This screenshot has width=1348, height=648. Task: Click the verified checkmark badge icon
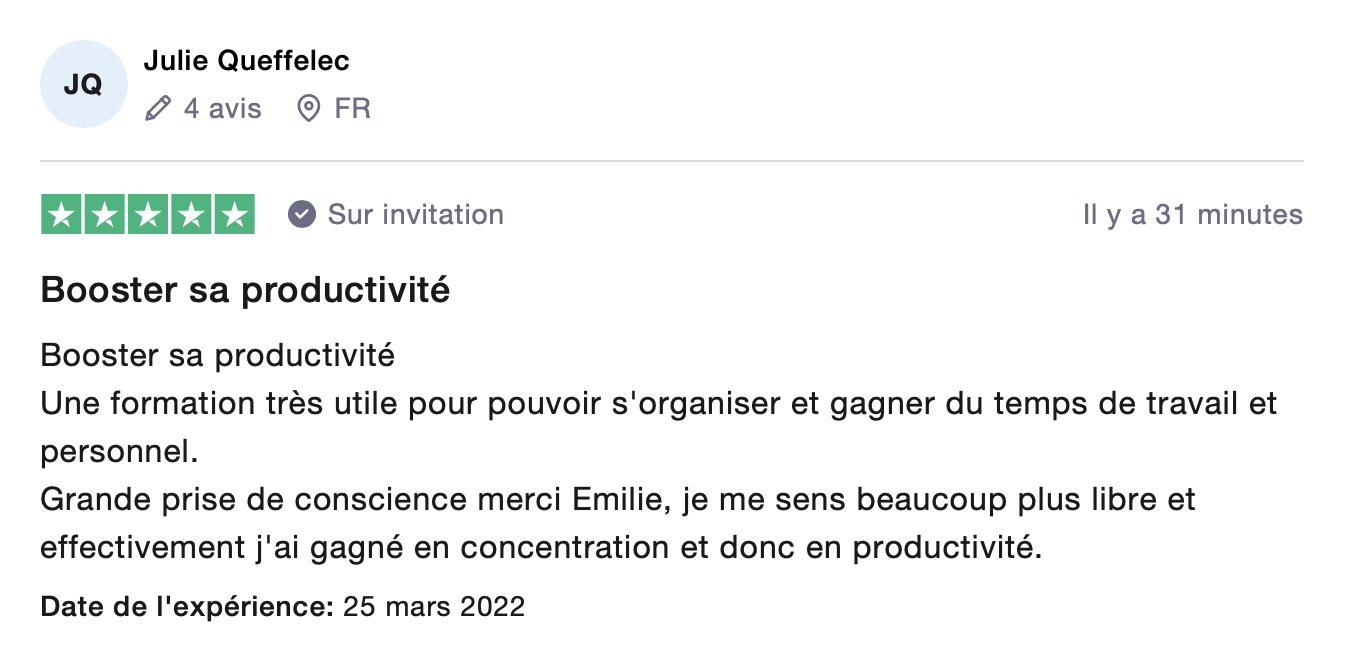pyautogui.click(x=302, y=215)
